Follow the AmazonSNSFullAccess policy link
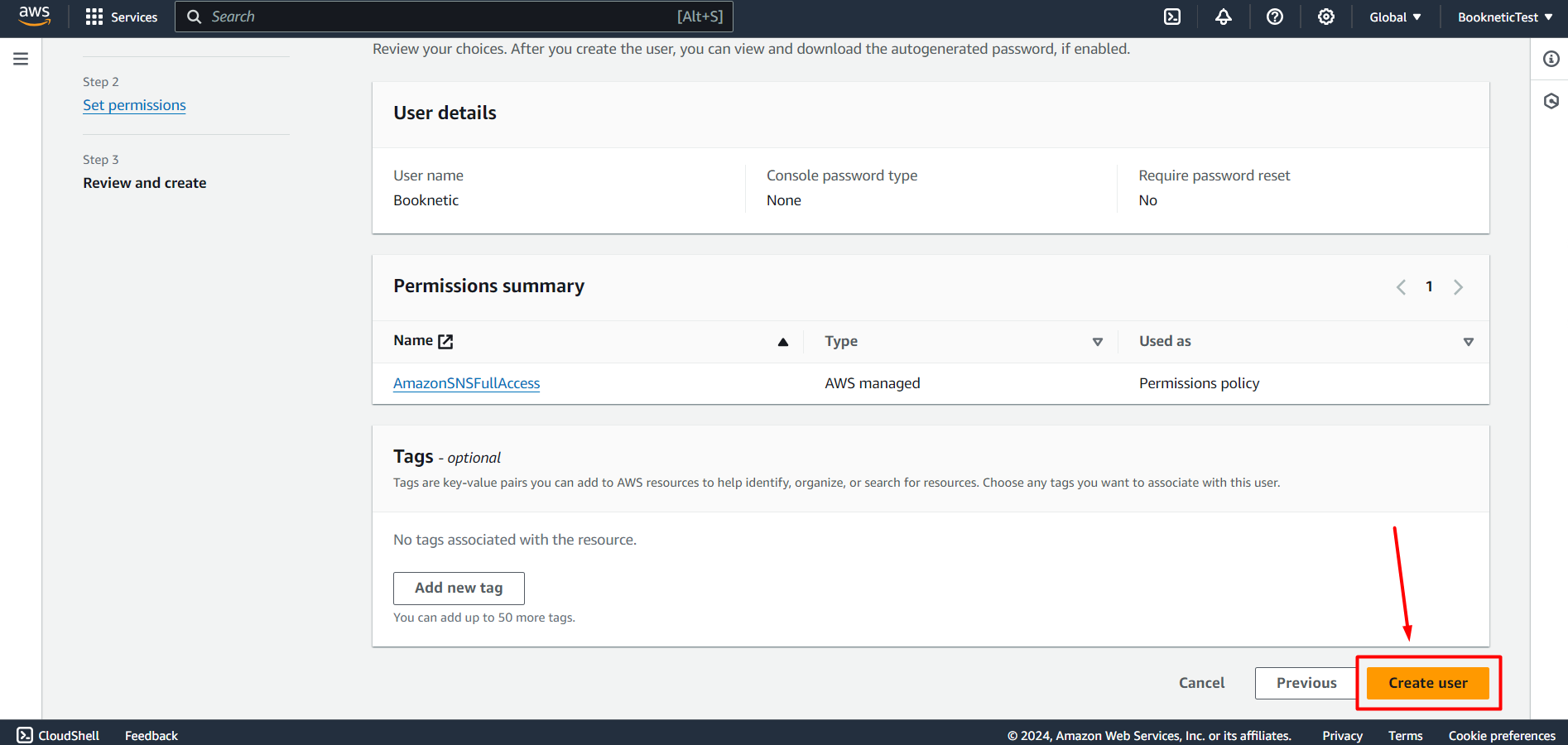The height and width of the screenshot is (745, 1568). click(x=466, y=383)
